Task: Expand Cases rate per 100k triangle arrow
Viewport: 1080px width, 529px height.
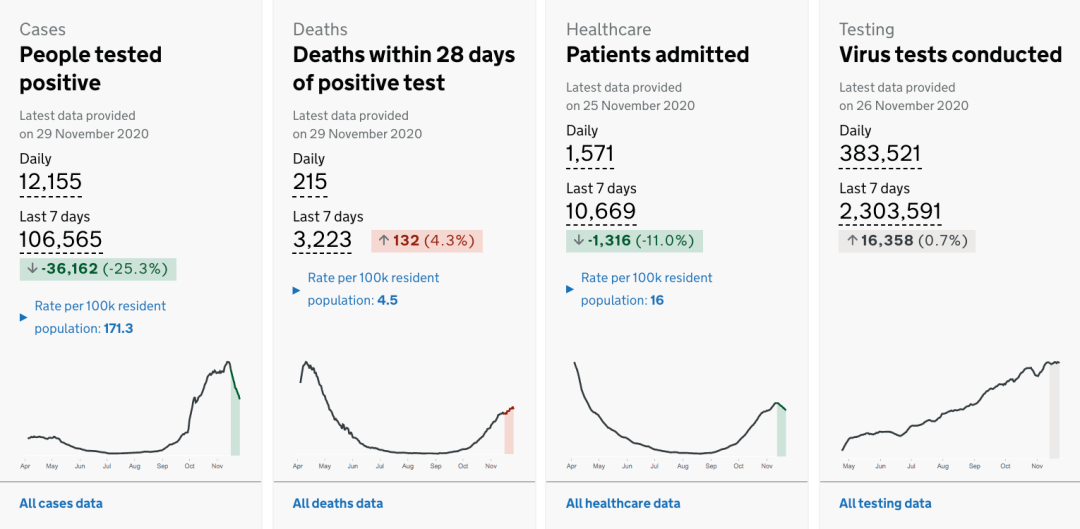Action: point(23,318)
